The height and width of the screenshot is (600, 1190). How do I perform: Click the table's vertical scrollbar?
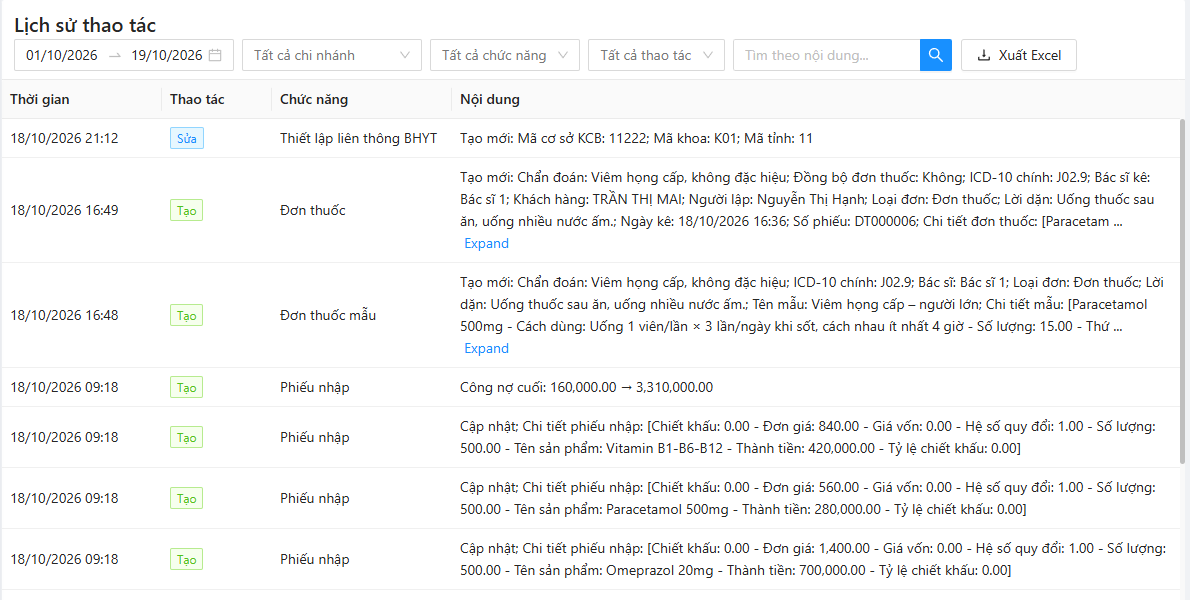(1182, 291)
